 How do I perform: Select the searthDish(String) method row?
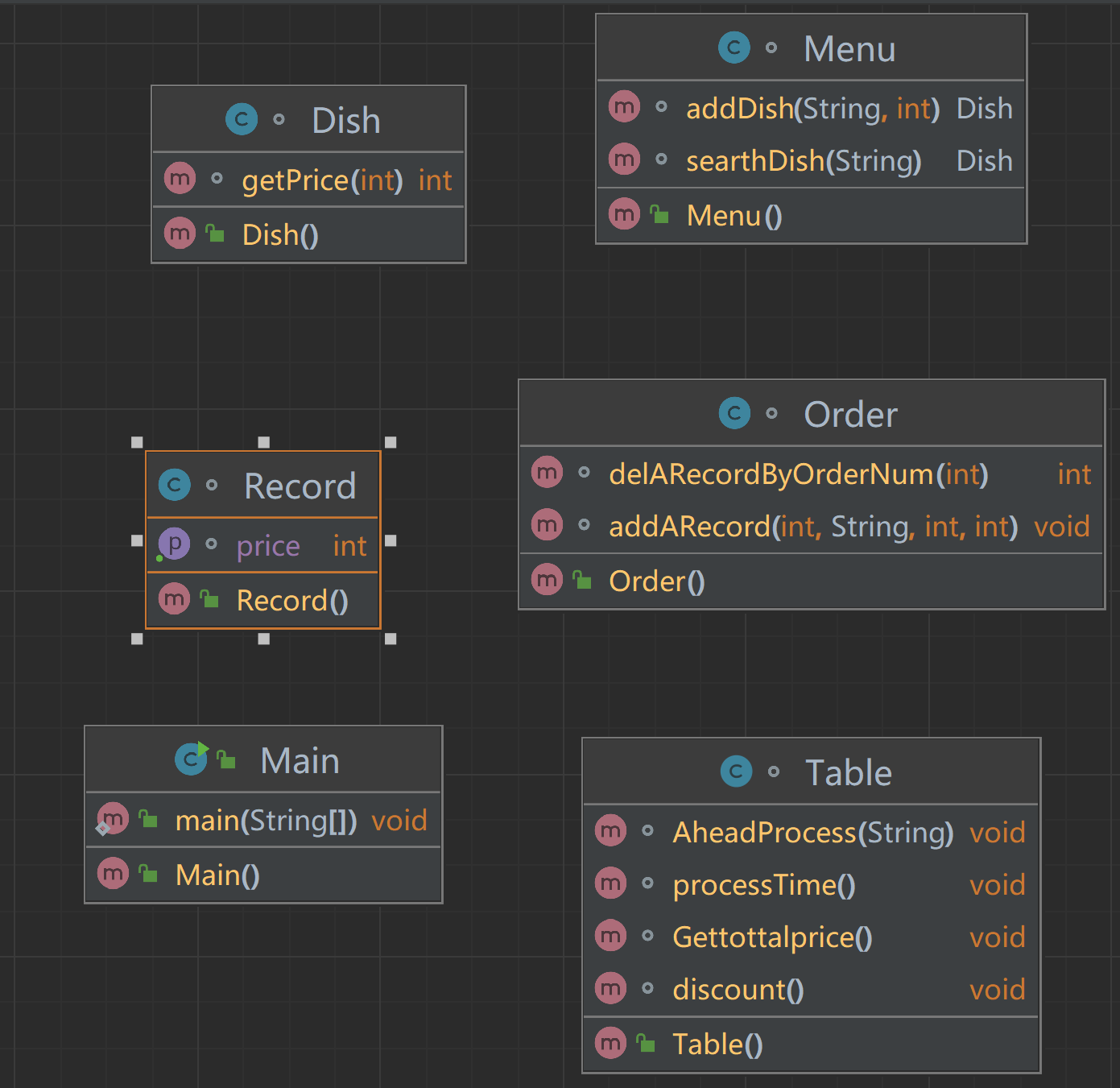pos(803,161)
